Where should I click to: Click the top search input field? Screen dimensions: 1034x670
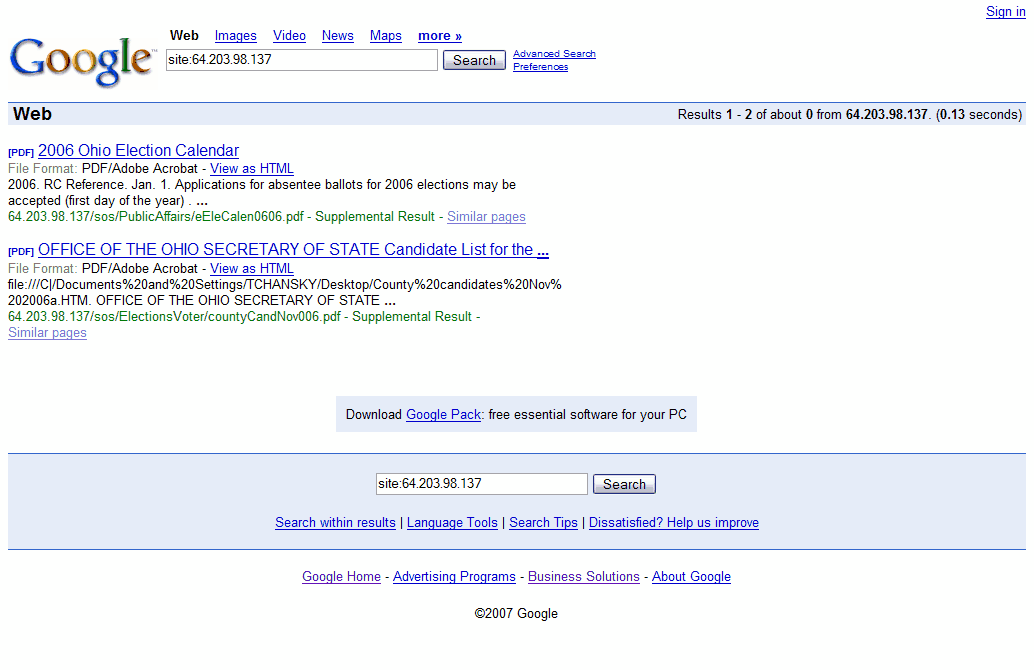(x=301, y=60)
